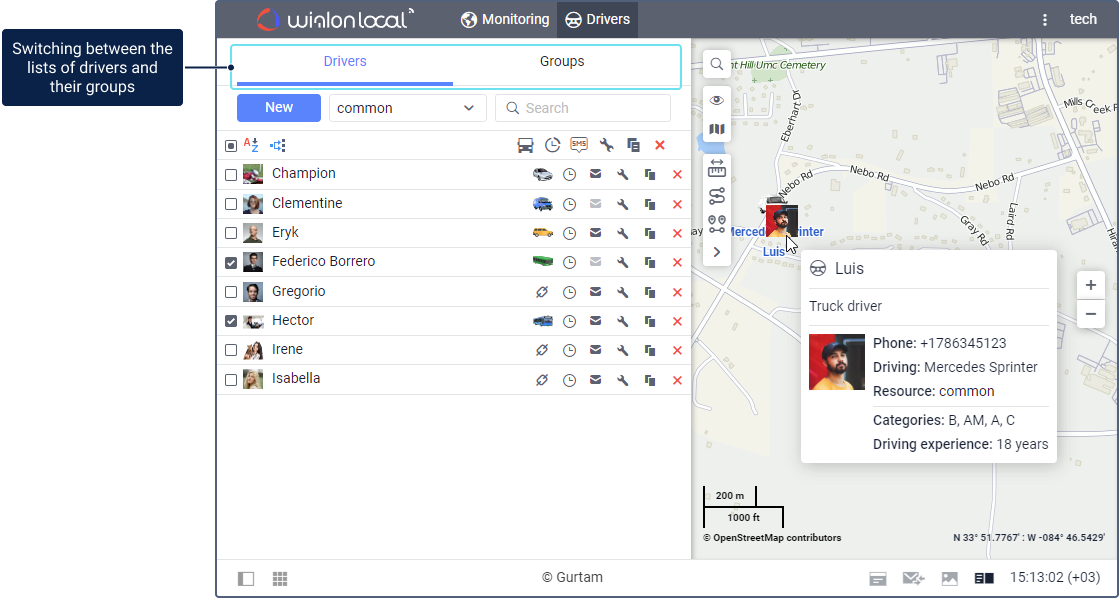This screenshot has height=598, width=1119.
Task: Send message to driver Hector
Action: tap(596, 321)
